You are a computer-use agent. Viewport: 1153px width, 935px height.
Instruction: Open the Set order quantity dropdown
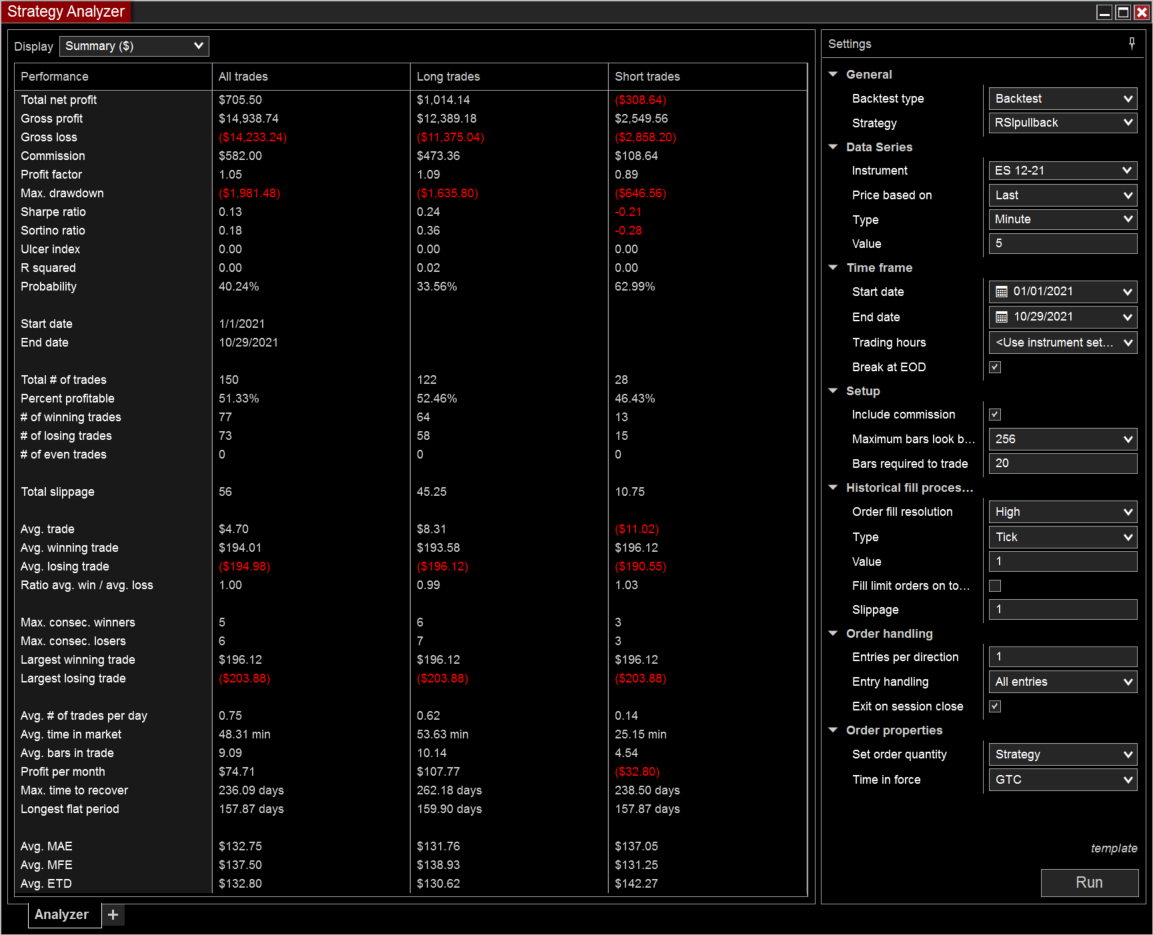1063,755
